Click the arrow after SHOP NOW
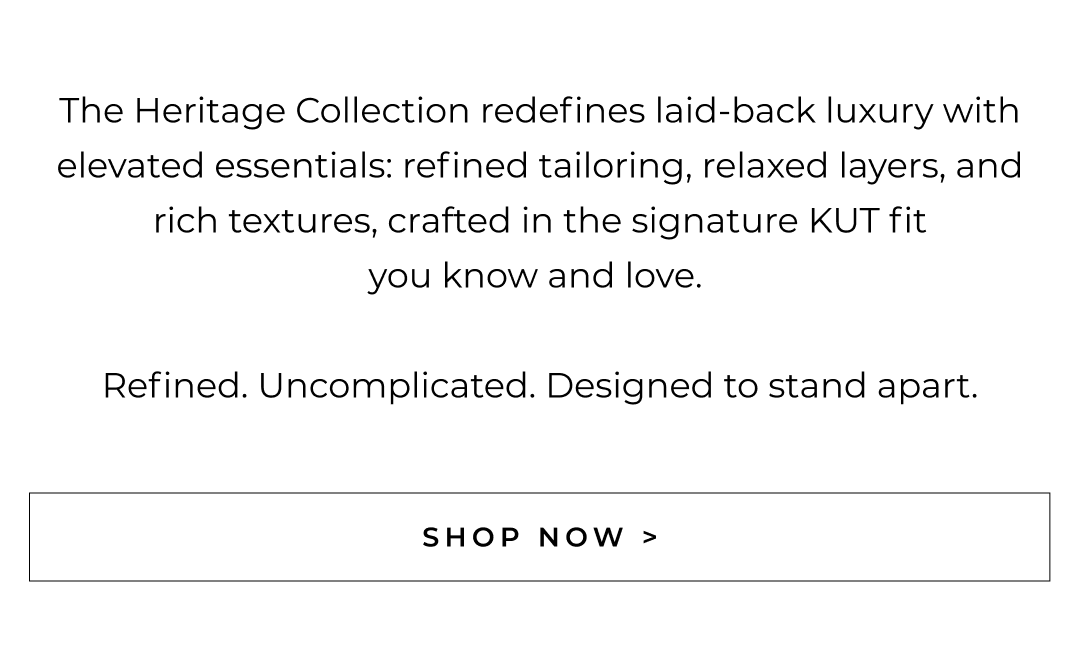 (651, 537)
